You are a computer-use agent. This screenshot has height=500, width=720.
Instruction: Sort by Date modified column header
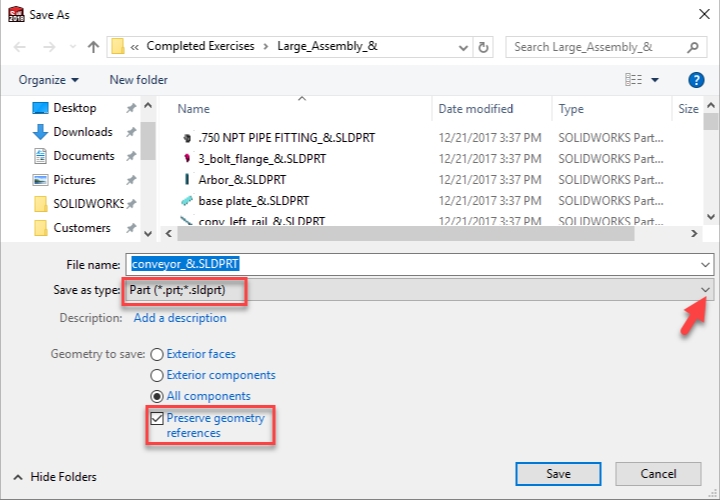point(476,109)
